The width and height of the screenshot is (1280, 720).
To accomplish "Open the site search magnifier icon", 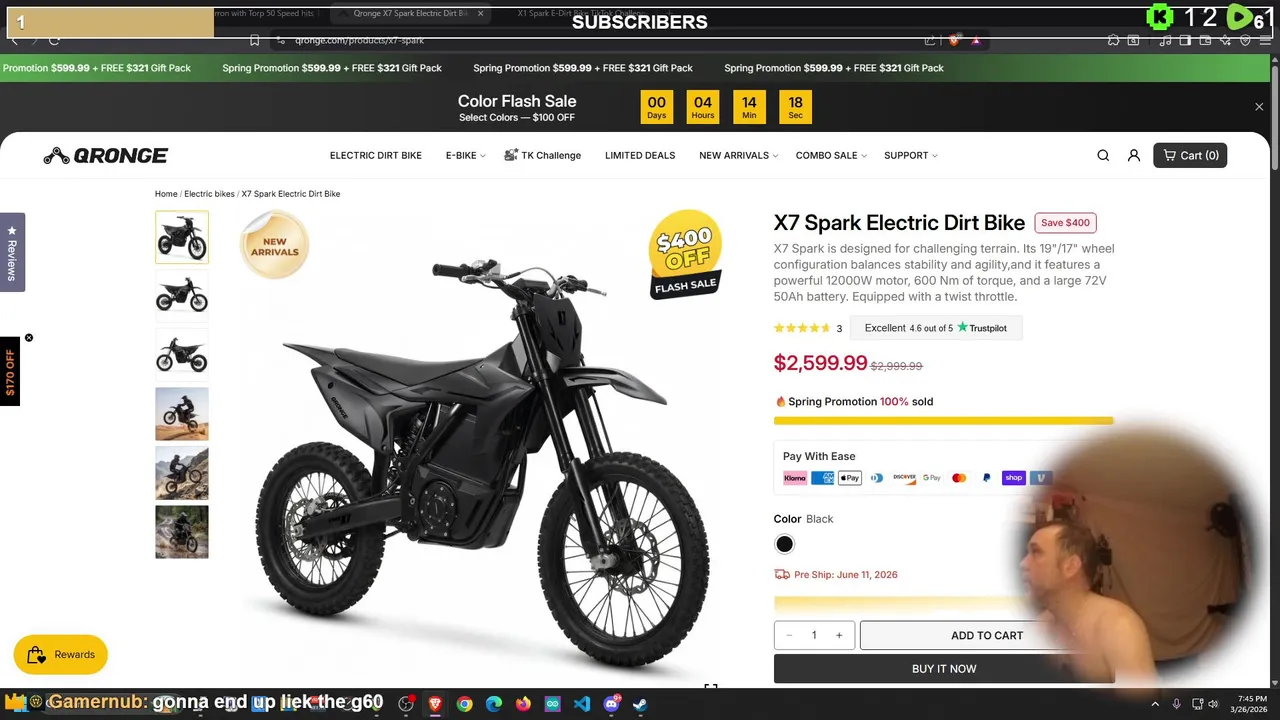I will click(1103, 155).
